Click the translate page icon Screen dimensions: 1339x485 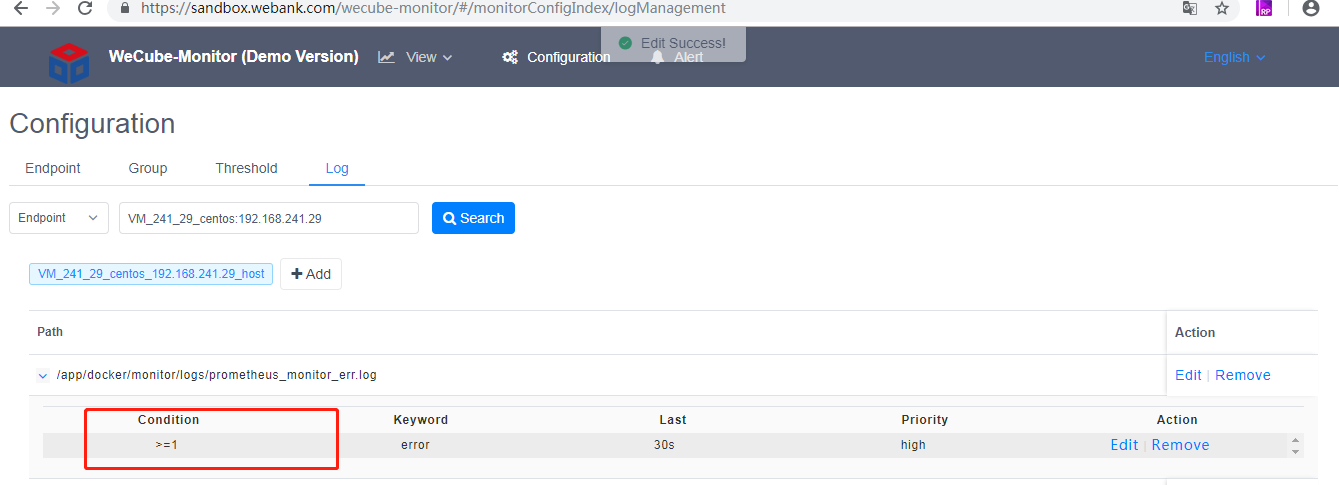[1190, 8]
